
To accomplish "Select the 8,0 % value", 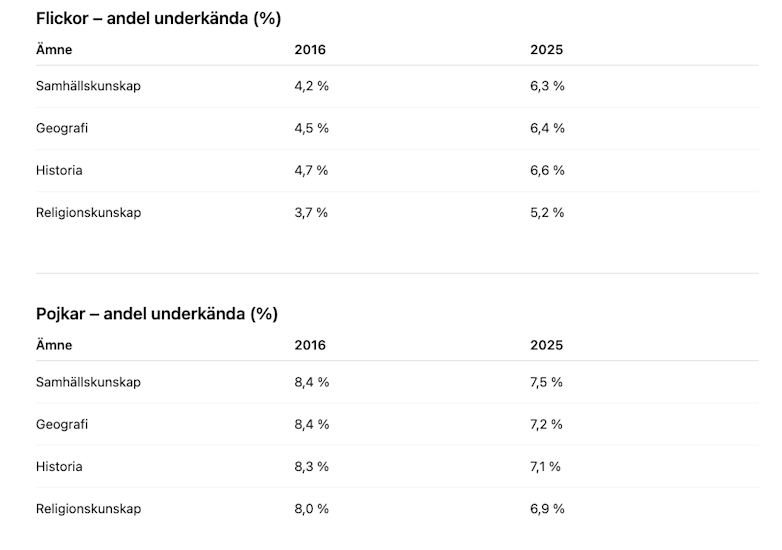I will click(311, 508).
